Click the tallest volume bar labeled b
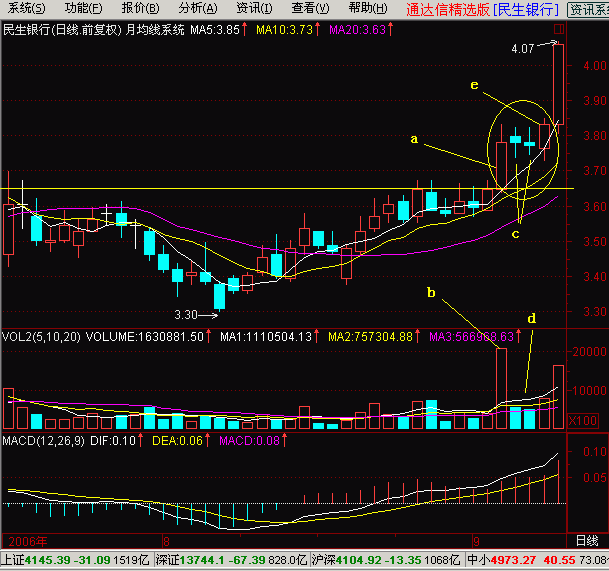Viewport: 609px width, 571px height. [x=501, y=388]
